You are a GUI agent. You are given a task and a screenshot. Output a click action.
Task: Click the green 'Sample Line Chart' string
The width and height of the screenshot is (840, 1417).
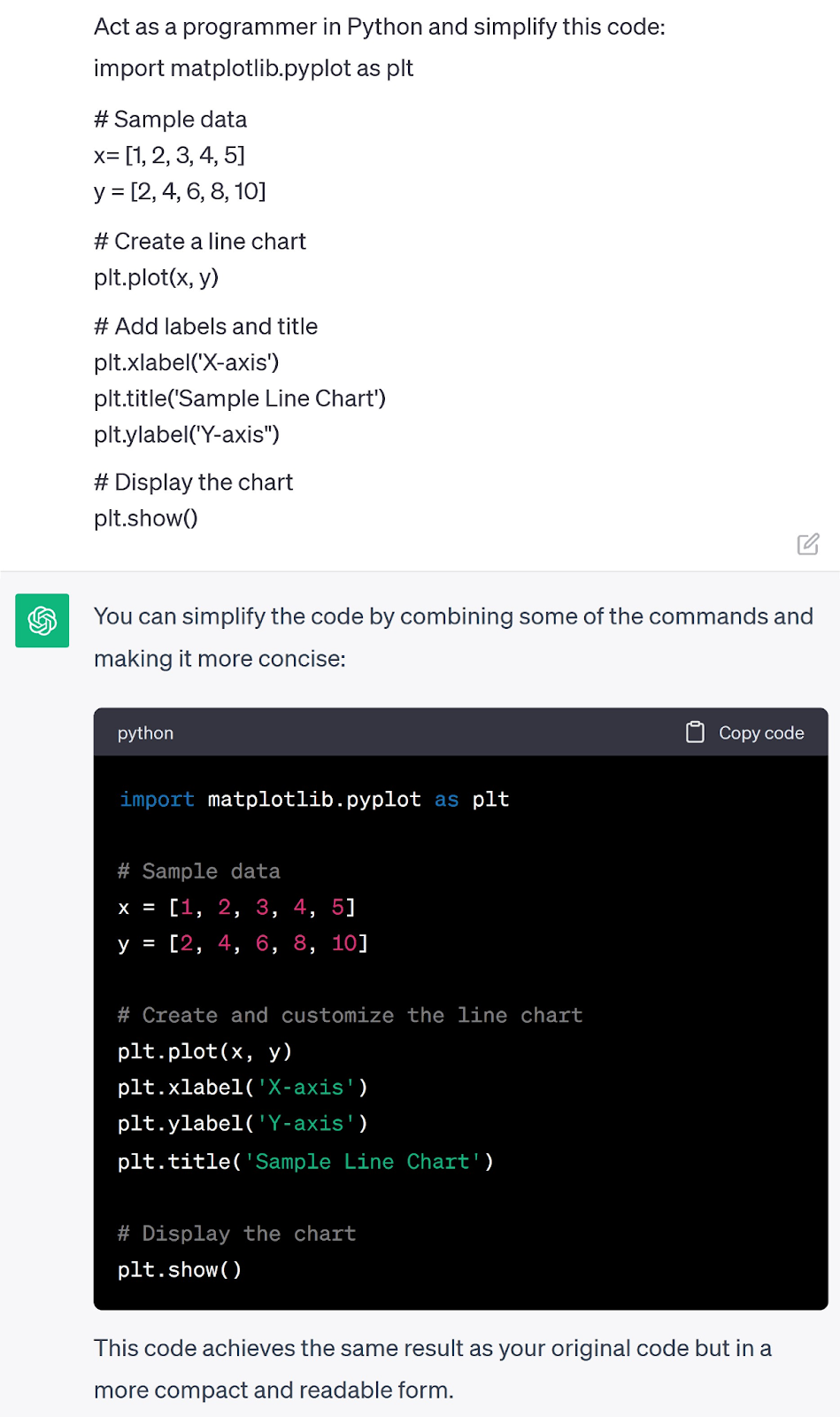pyautogui.click(x=362, y=1162)
